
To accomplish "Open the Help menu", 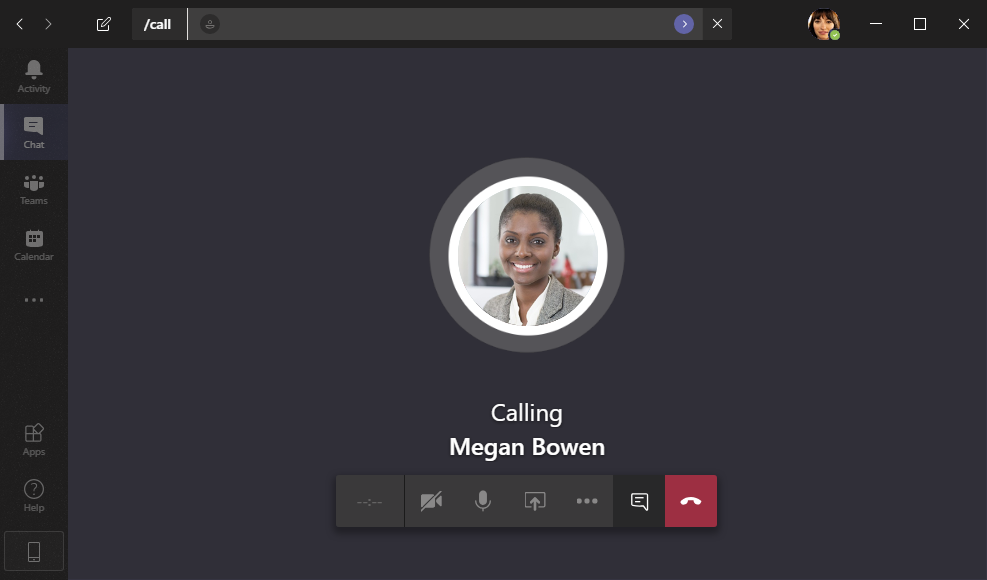I will click(34, 496).
